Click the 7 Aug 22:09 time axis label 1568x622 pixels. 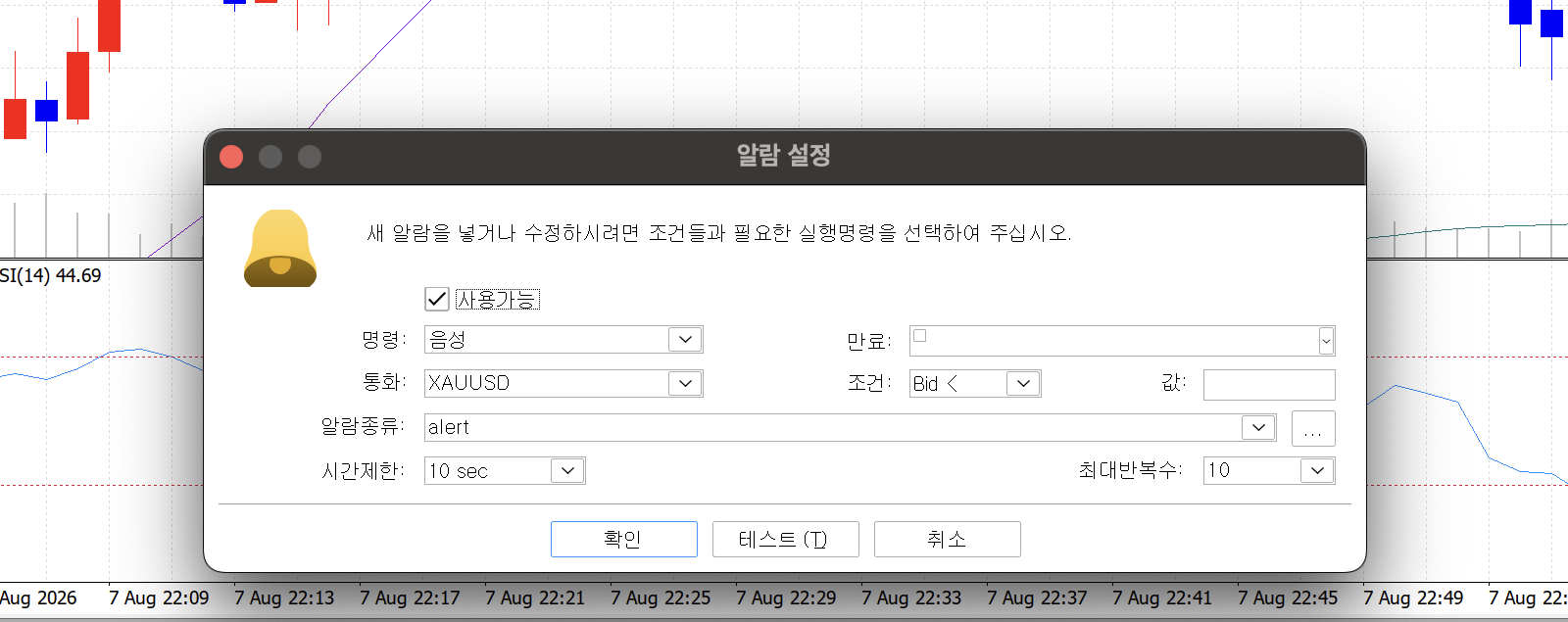(x=159, y=598)
